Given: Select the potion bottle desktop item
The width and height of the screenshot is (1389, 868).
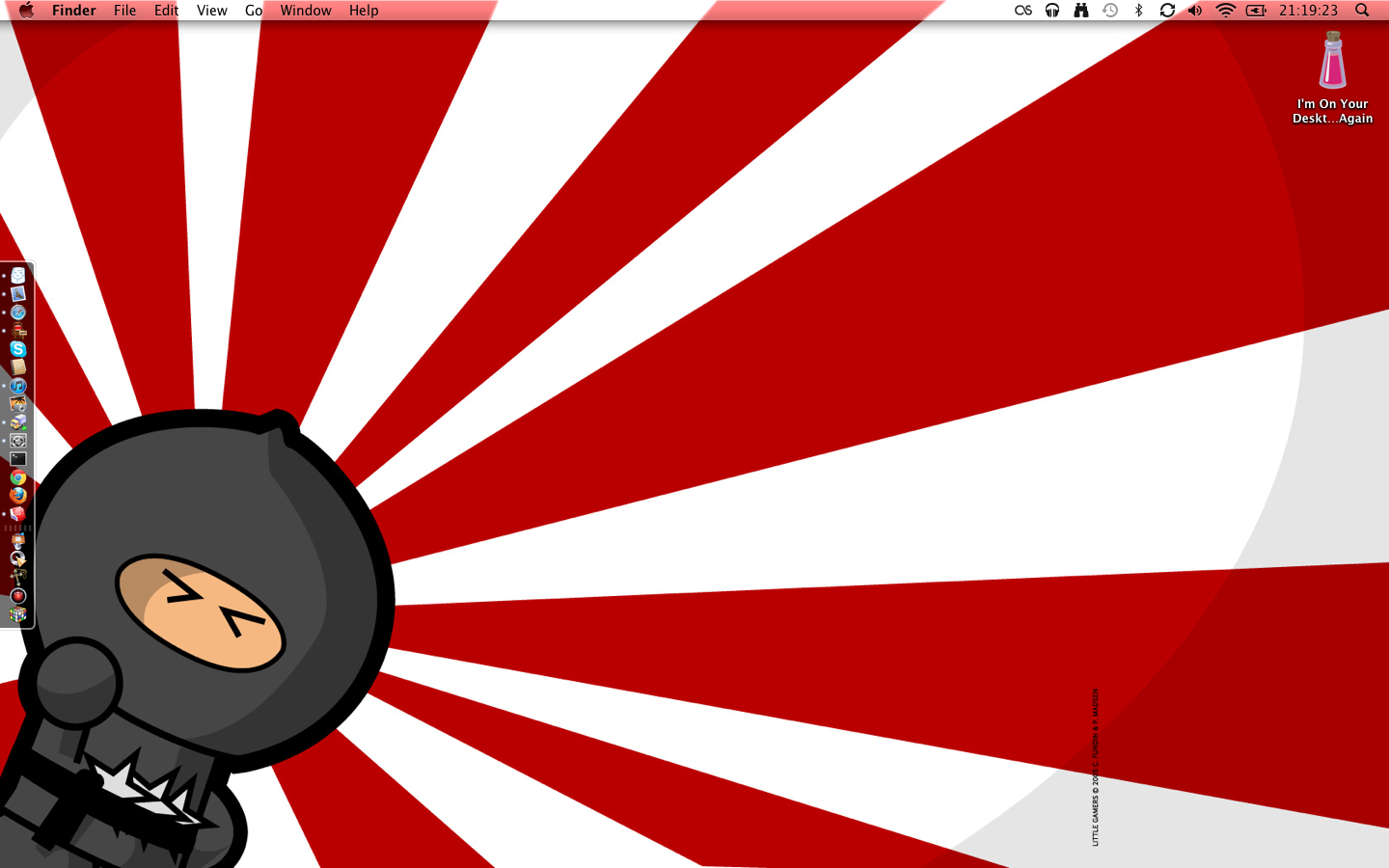Looking at the screenshot, I should coord(1332,61).
